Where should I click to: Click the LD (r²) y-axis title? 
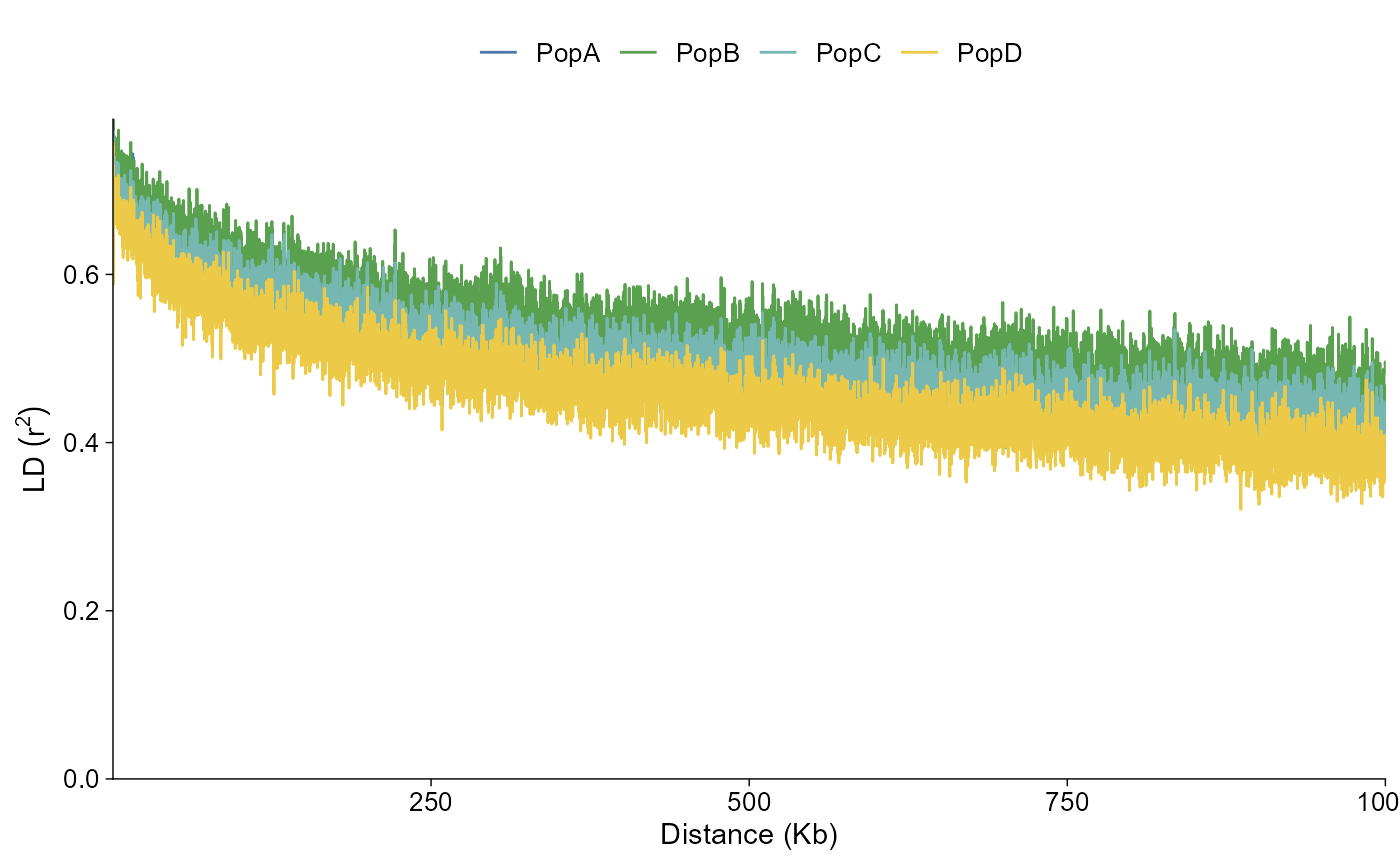tap(35, 448)
